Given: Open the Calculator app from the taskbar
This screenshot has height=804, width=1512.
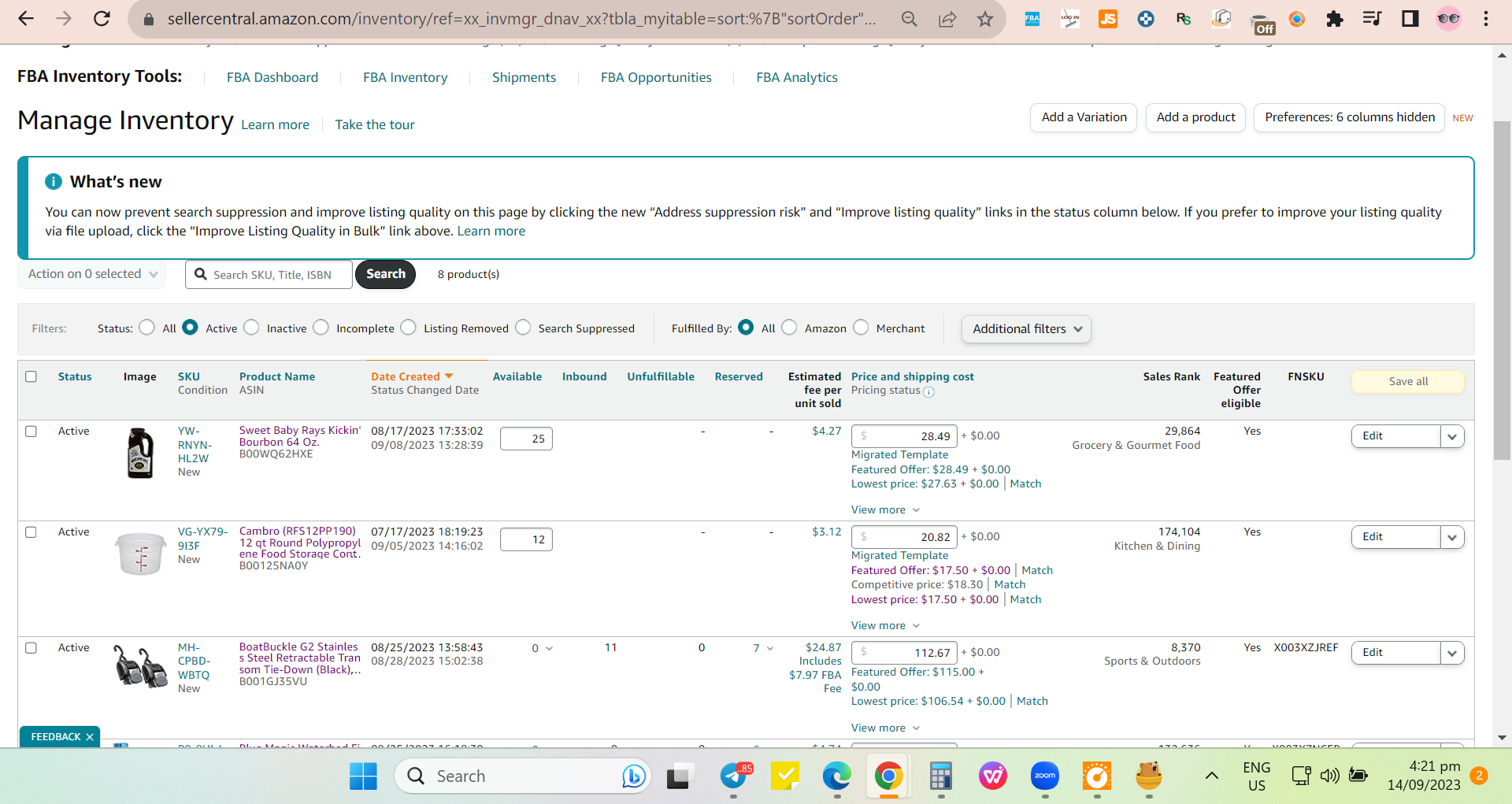Looking at the screenshot, I should (940, 776).
